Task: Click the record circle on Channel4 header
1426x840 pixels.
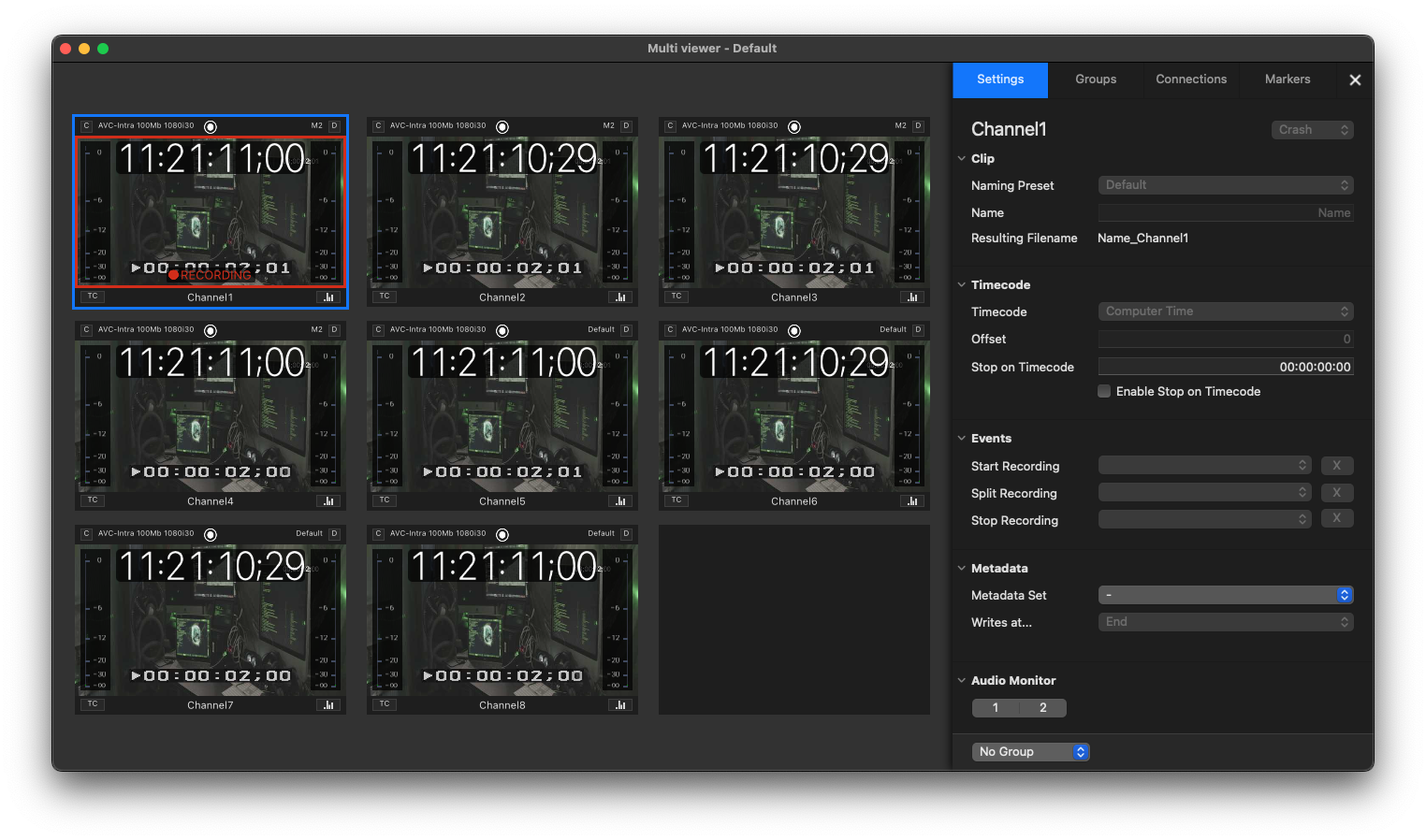Action: [x=211, y=330]
